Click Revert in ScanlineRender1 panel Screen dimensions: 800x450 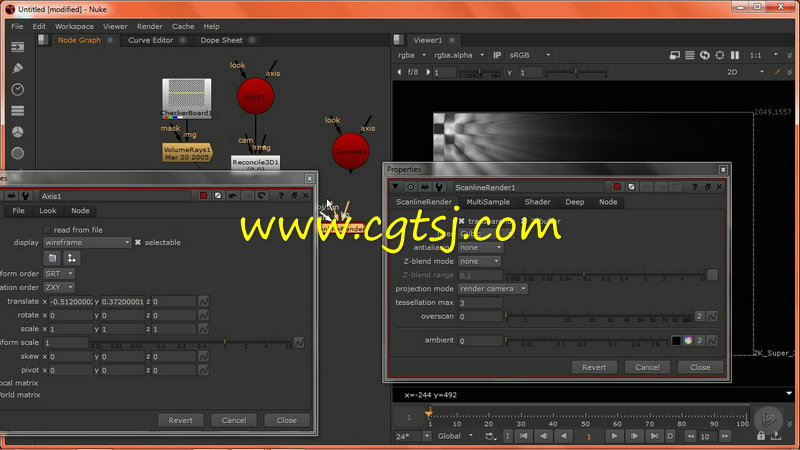[594, 367]
